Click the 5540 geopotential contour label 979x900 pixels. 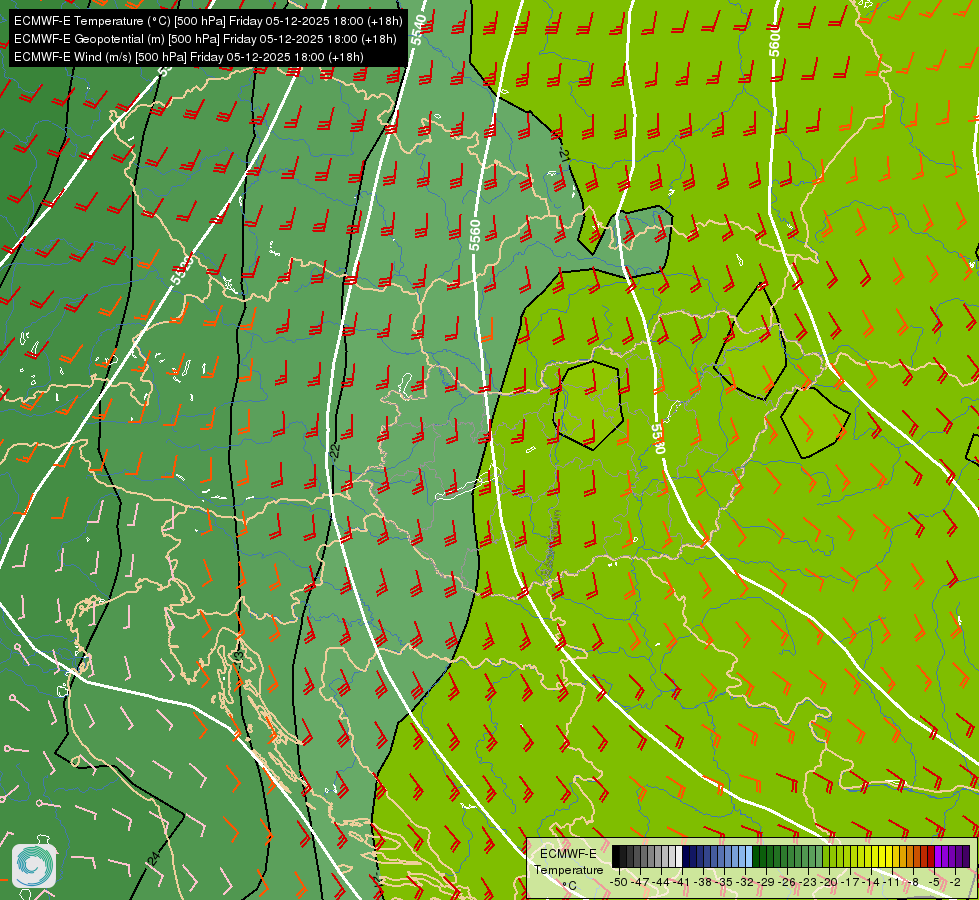pyautogui.click(x=420, y=29)
